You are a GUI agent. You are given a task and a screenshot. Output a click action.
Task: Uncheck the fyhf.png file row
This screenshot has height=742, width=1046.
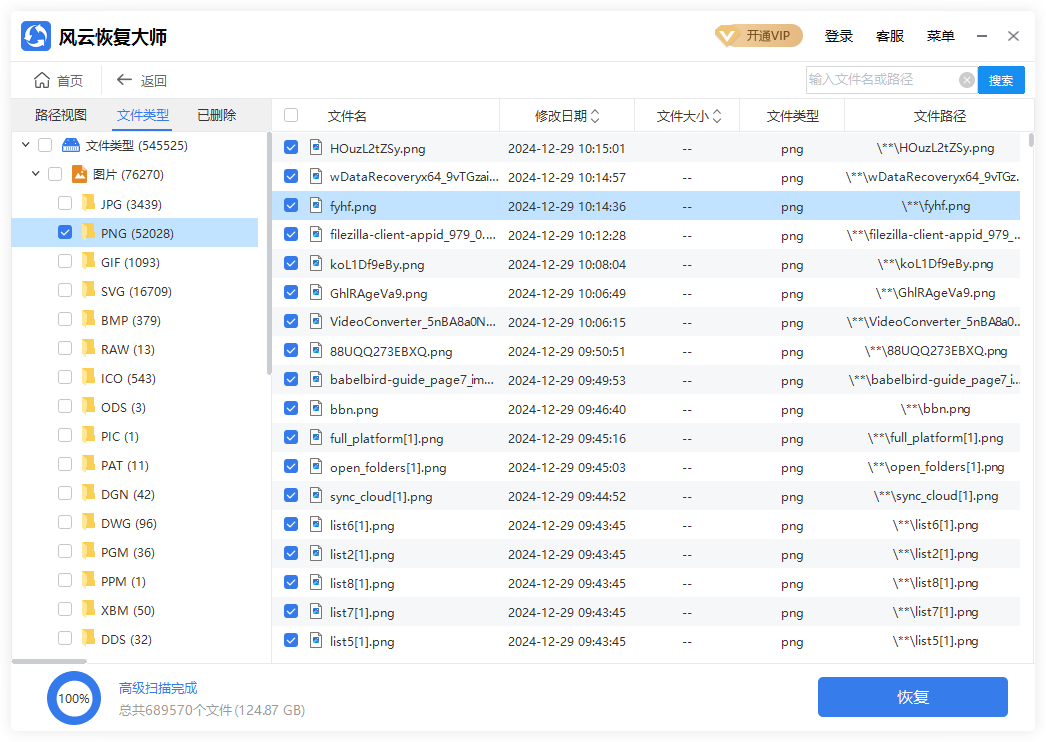click(290, 204)
